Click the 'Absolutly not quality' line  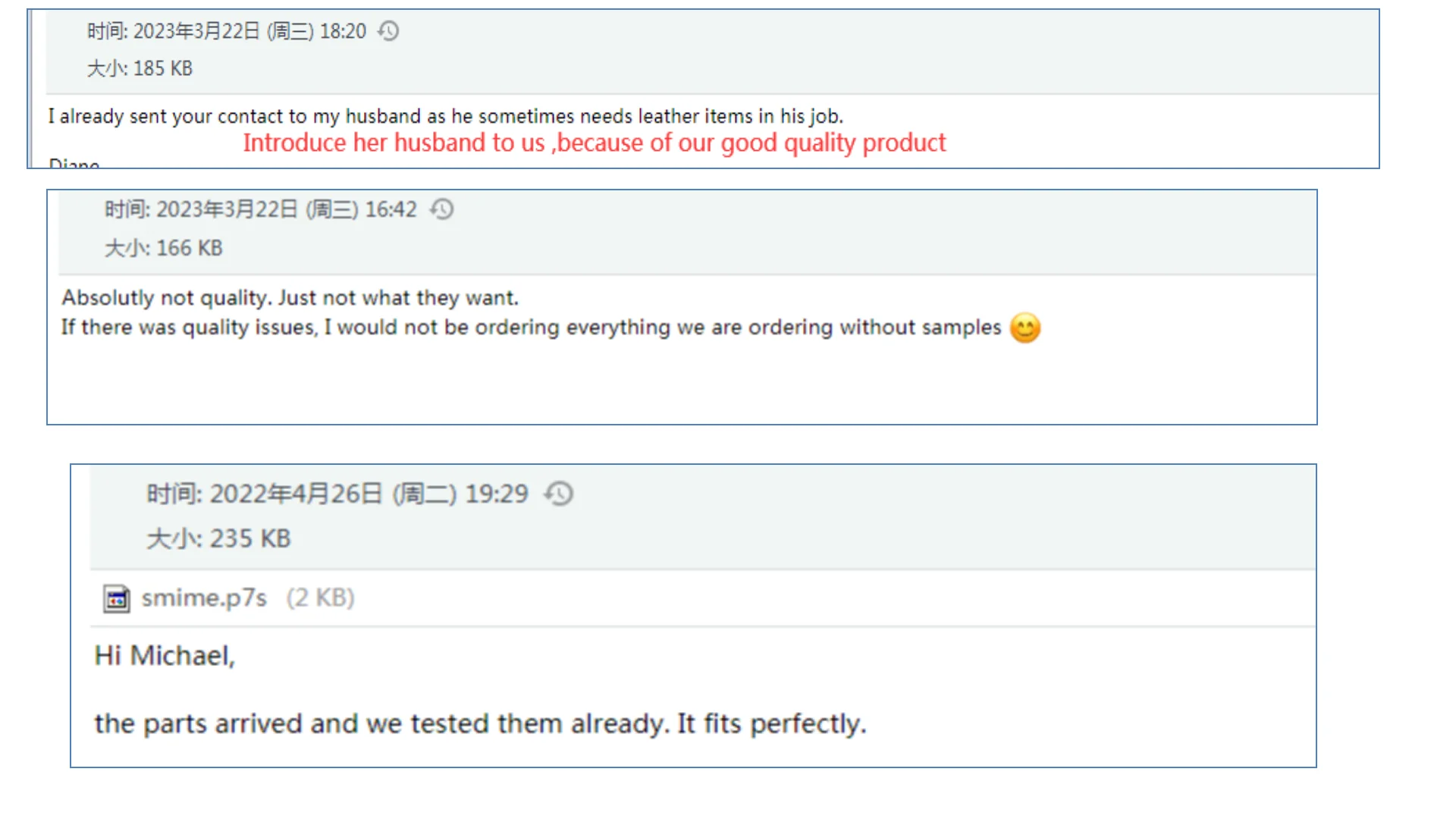click(290, 297)
